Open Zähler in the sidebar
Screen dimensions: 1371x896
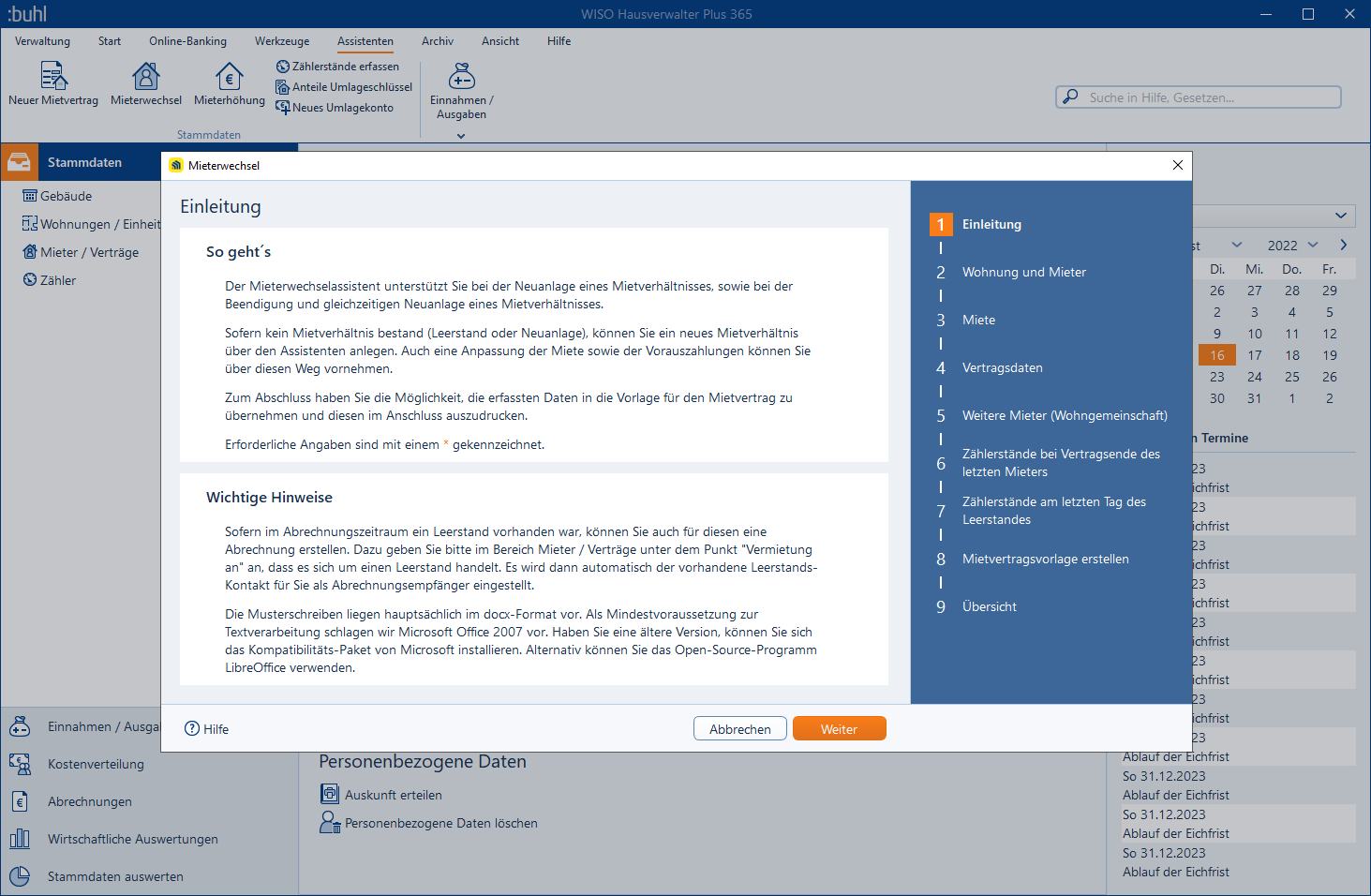pyautogui.click(x=50, y=280)
